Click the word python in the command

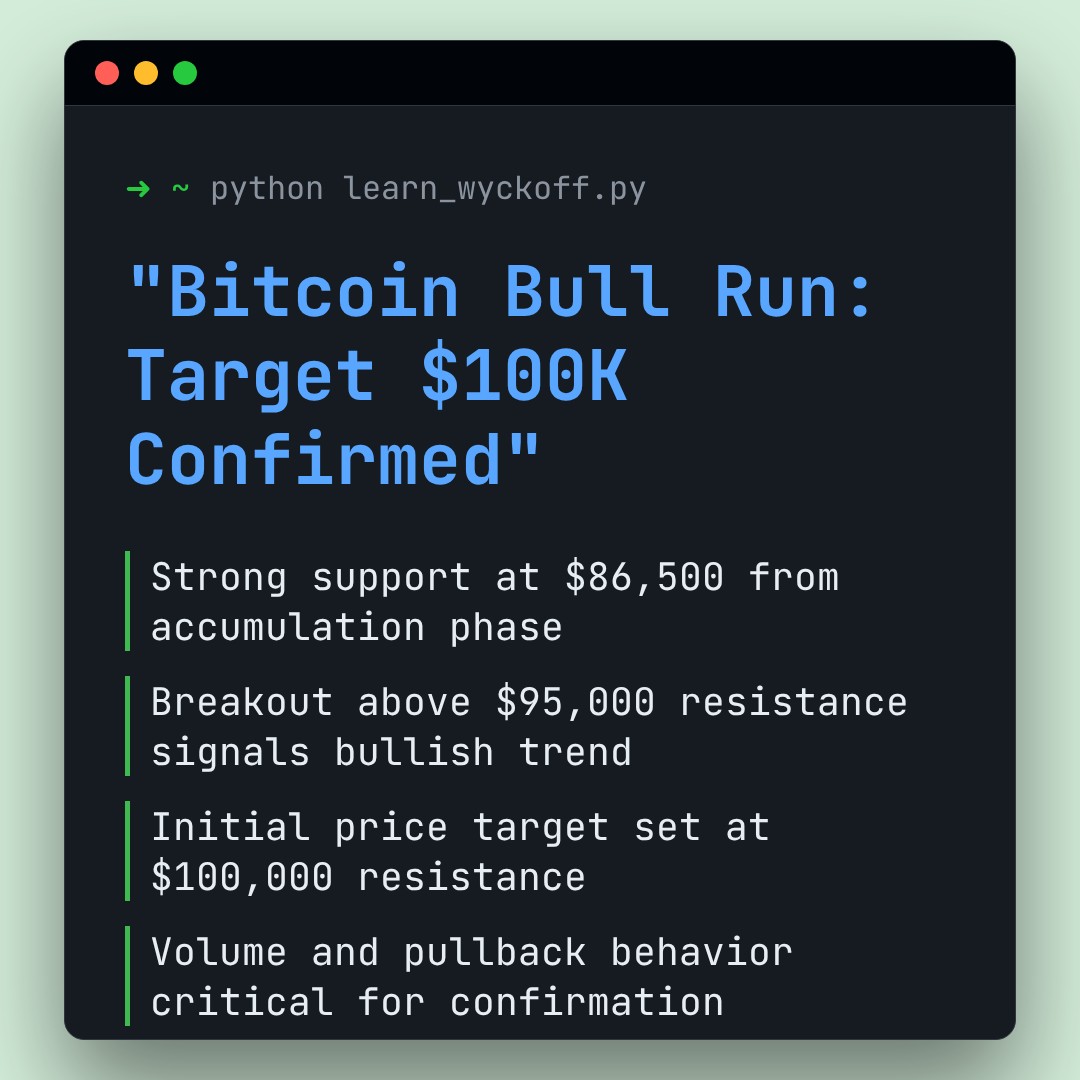267,188
